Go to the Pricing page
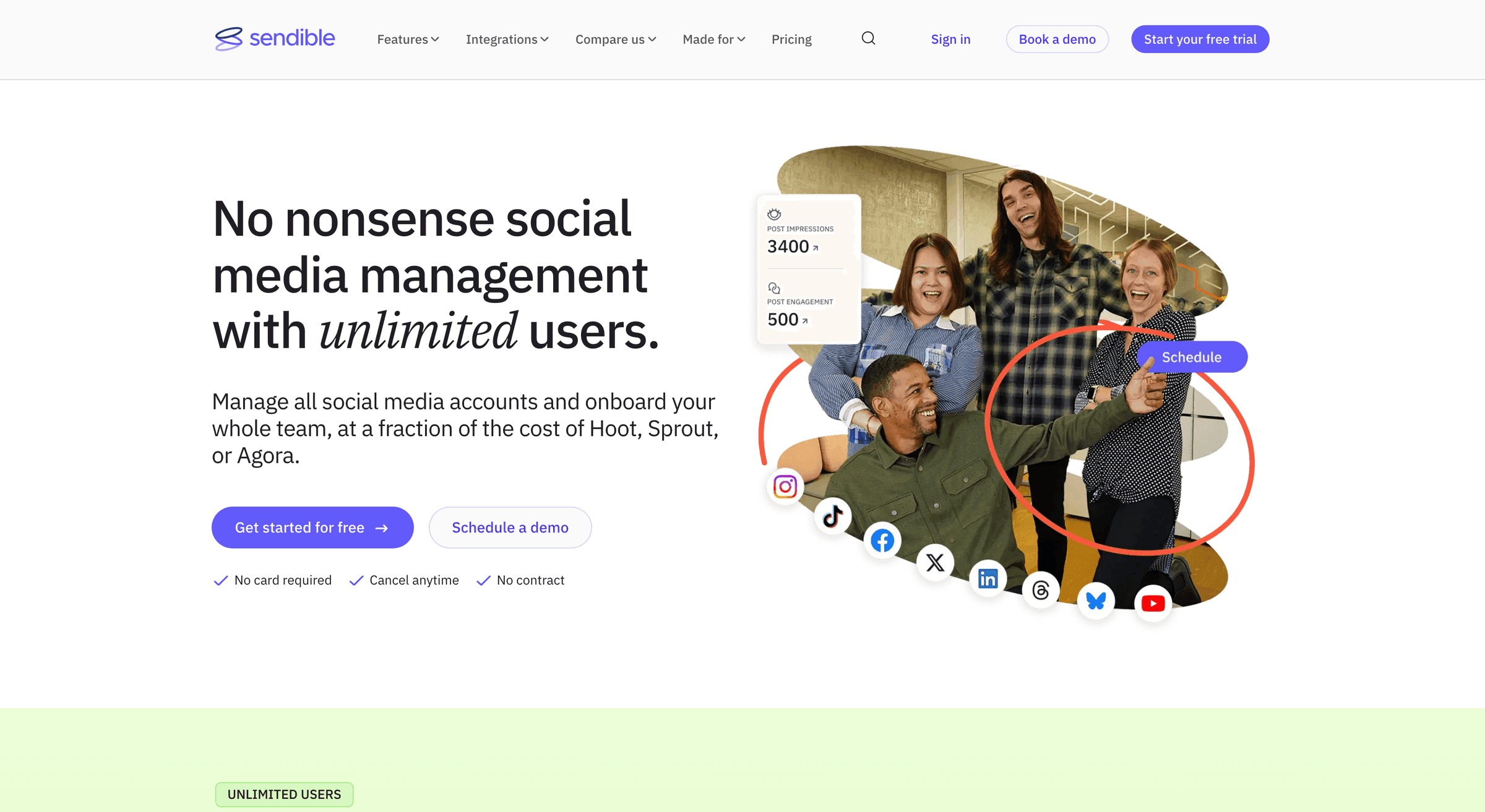 click(x=791, y=39)
